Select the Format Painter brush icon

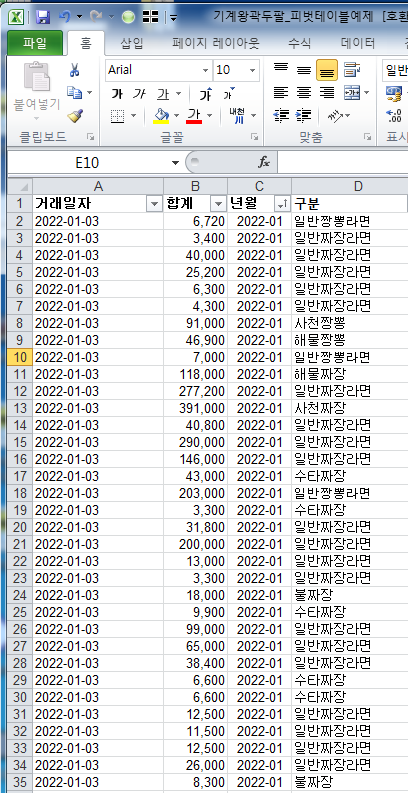click(75, 116)
